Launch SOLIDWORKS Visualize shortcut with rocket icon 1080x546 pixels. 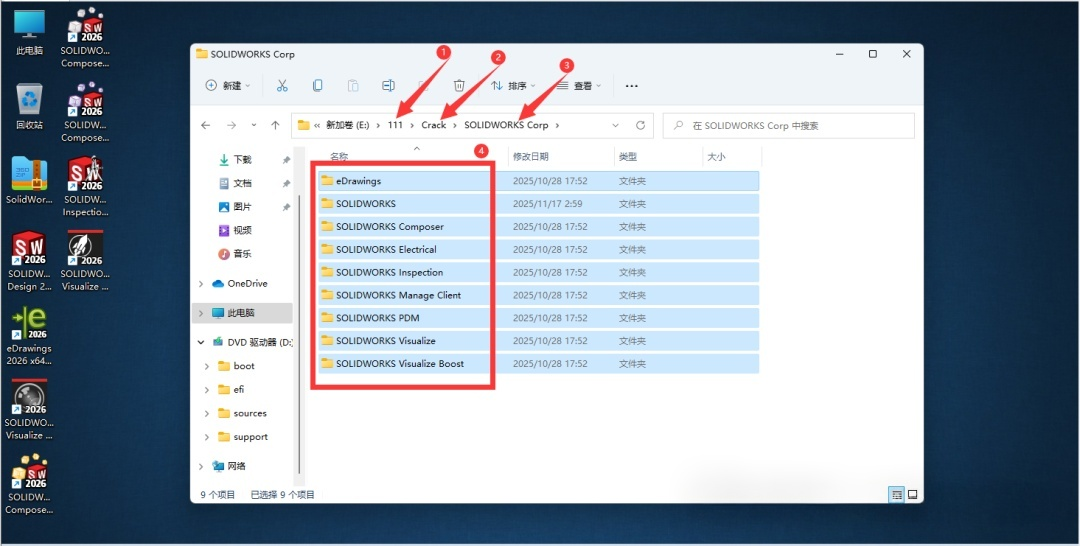coord(85,261)
